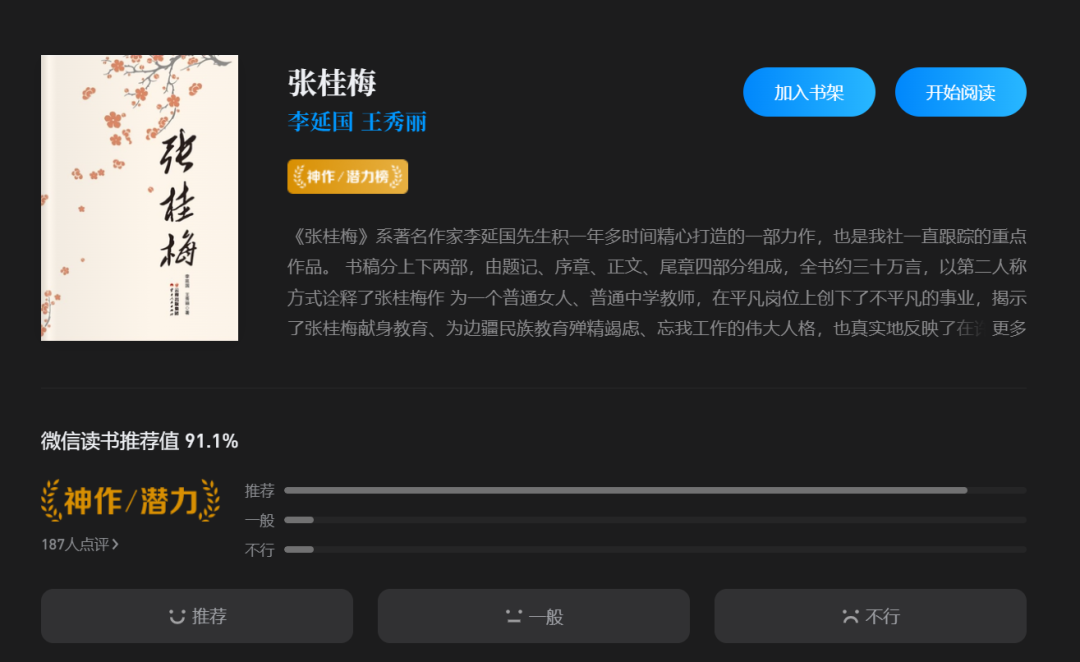Image resolution: width=1080 pixels, height=662 pixels.
Task: Open the 187人点评 reviews chevron
Action: pos(80,544)
